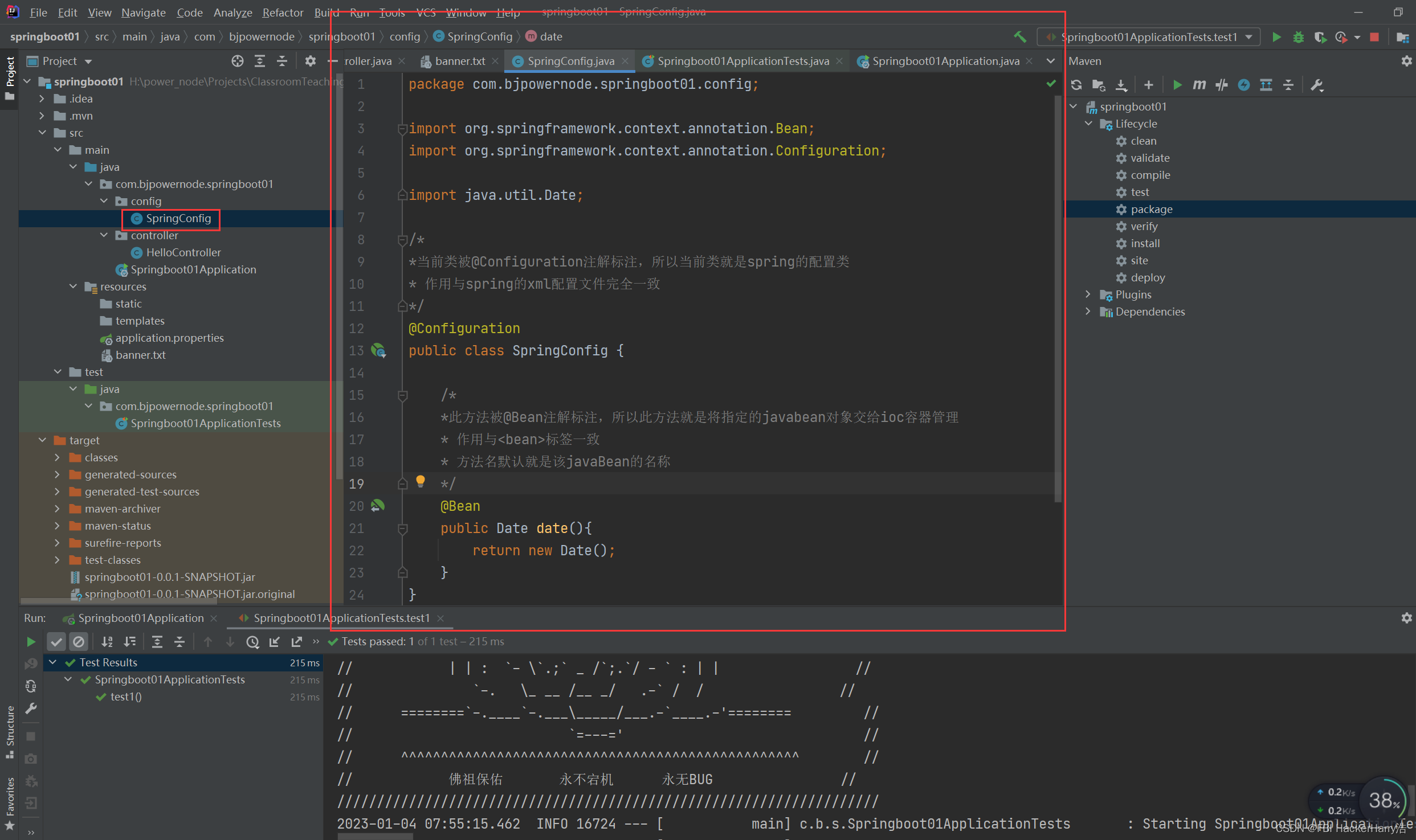Select the package lifecycle goal
This screenshot has width=1416, height=840.
(x=1151, y=209)
